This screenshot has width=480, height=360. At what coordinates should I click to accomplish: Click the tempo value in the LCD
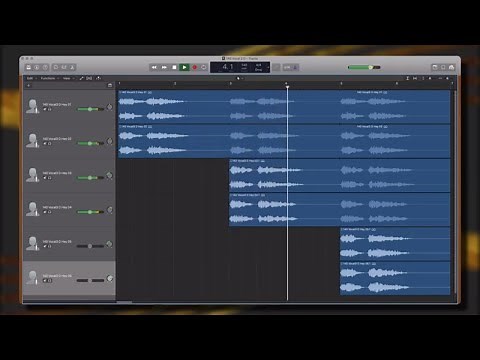point(244,67)
